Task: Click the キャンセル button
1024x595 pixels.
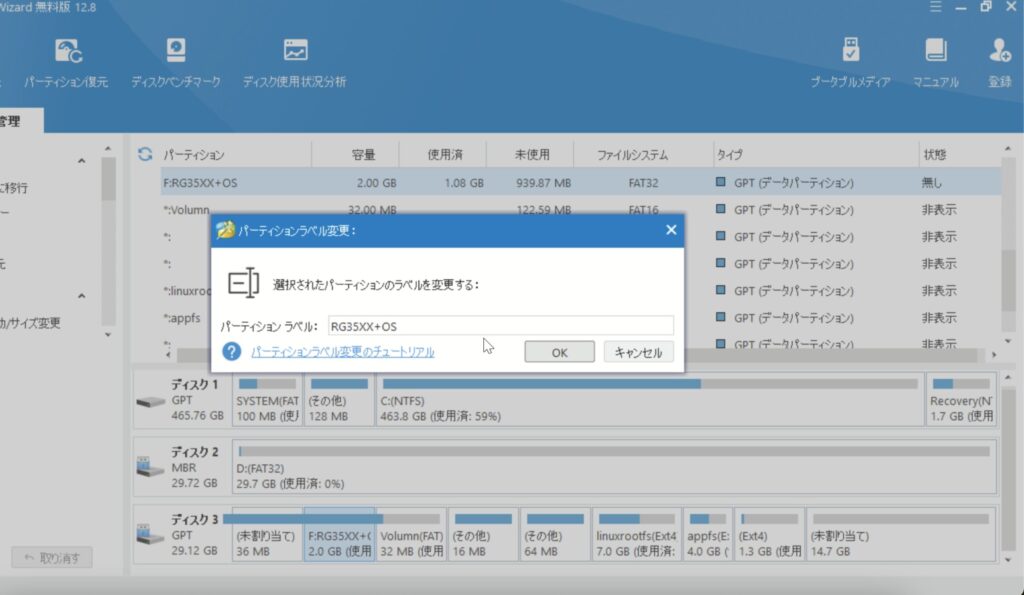Action: [x=639, y=352]
